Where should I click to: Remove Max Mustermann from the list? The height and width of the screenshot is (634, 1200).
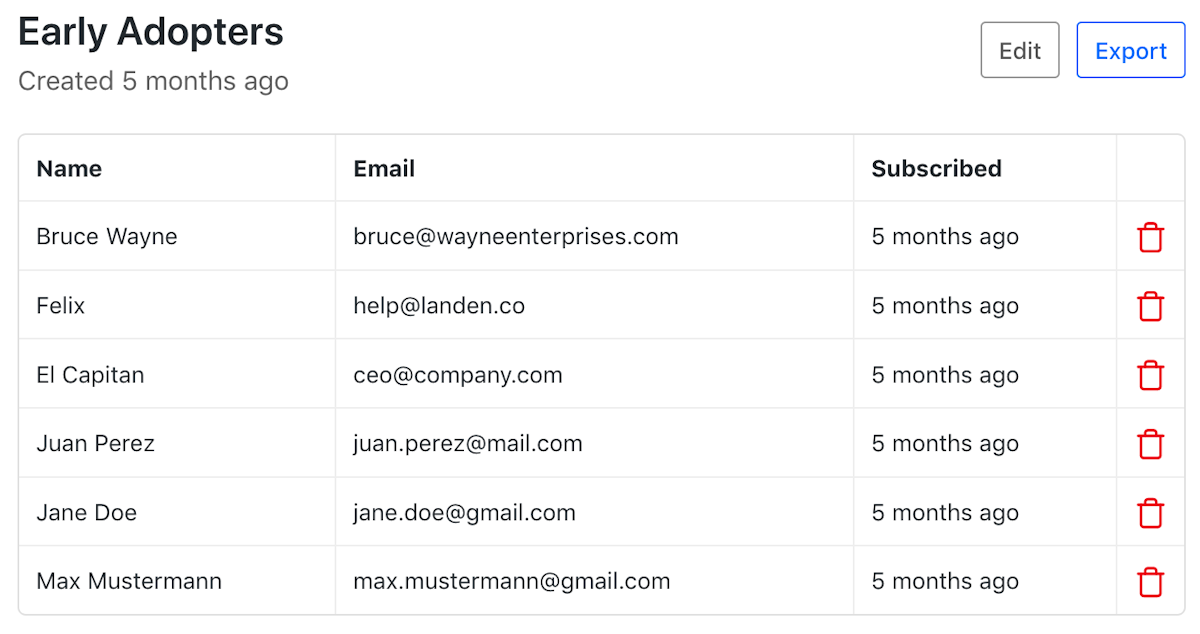tap(1151, 582)
